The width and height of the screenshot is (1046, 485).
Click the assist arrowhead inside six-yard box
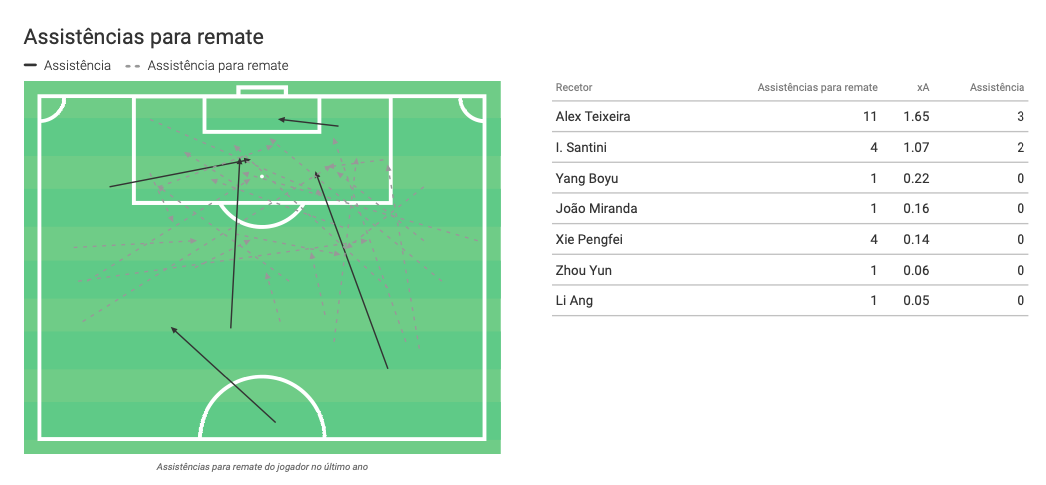tap(282, 120)
